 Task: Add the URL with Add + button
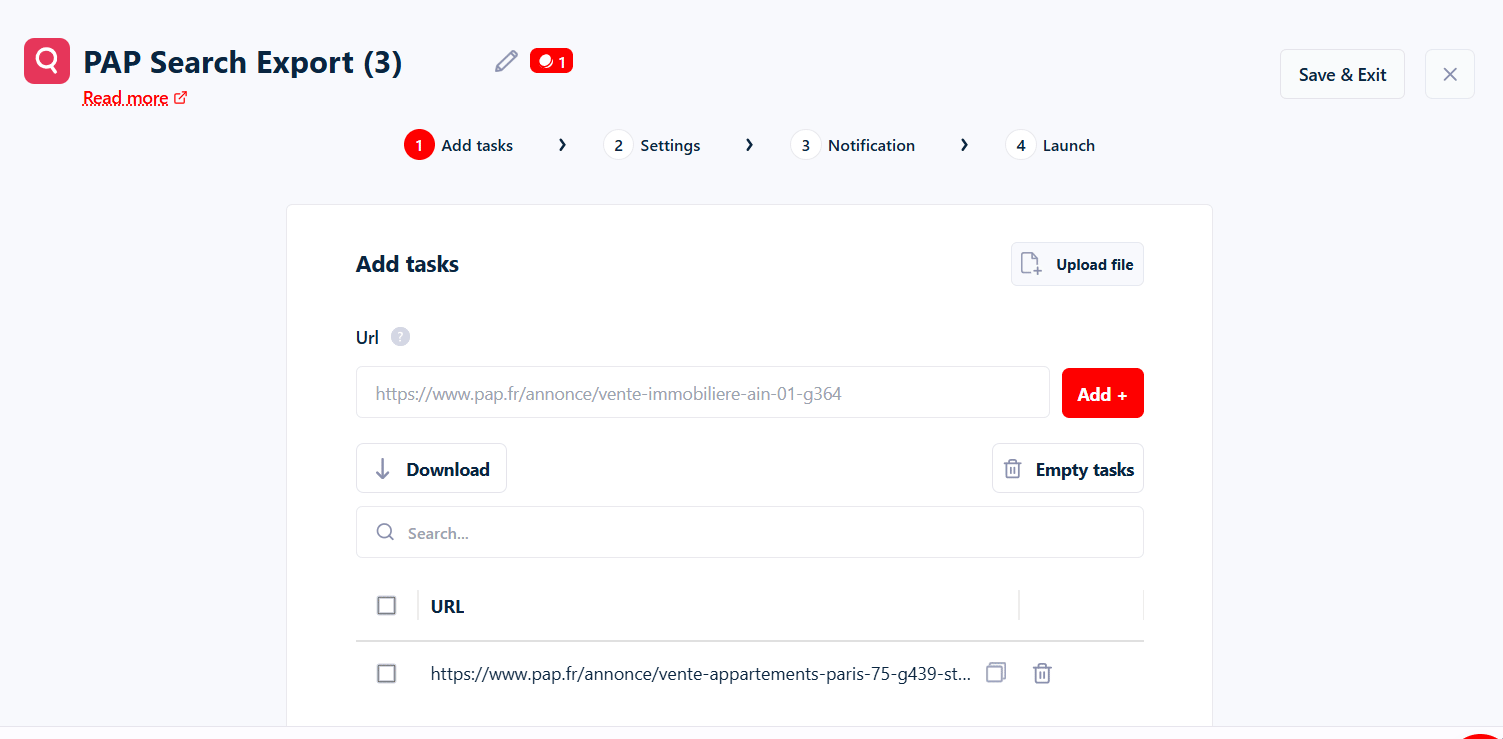(x=1102, y=393)
